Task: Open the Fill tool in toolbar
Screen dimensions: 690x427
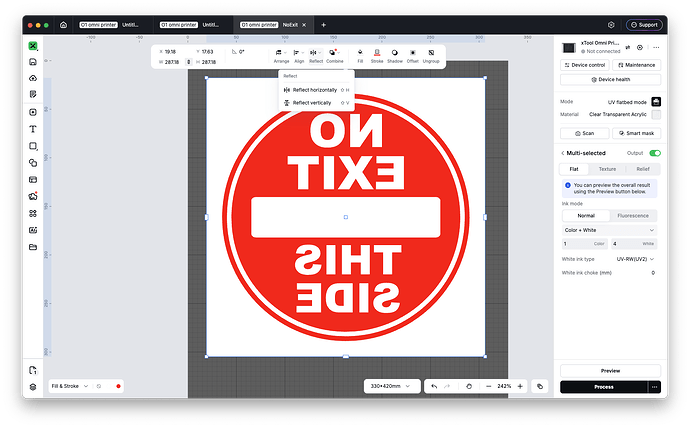Action: pos(360,56)
